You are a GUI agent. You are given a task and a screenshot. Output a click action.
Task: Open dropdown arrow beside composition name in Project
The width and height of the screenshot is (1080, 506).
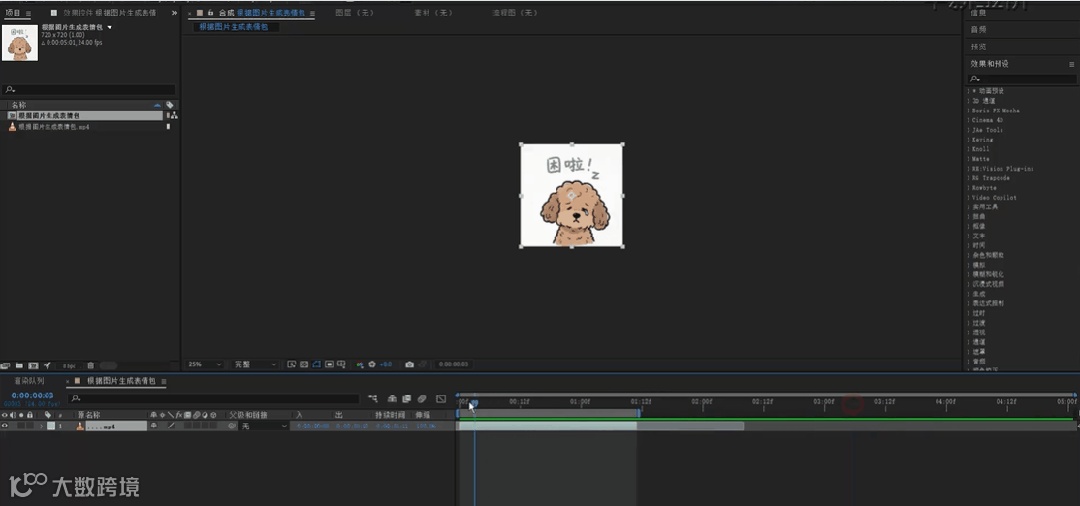click(110, 28)
